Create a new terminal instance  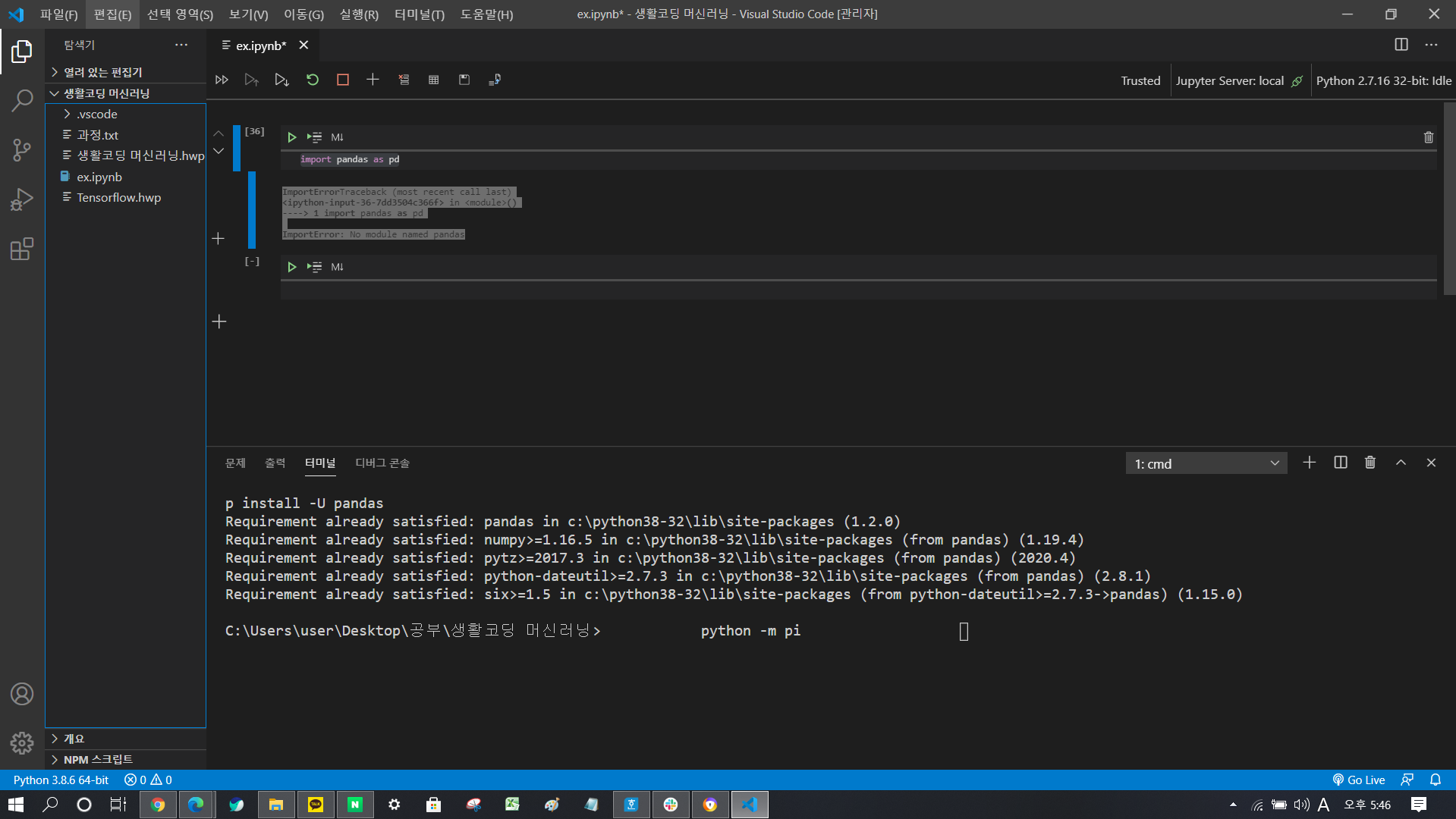point(1310,463)
